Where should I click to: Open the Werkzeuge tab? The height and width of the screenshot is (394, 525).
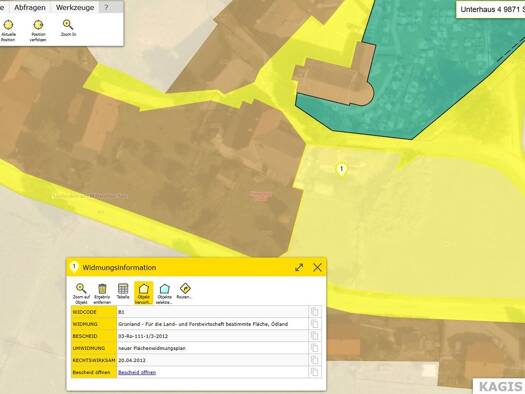point(75,7)
